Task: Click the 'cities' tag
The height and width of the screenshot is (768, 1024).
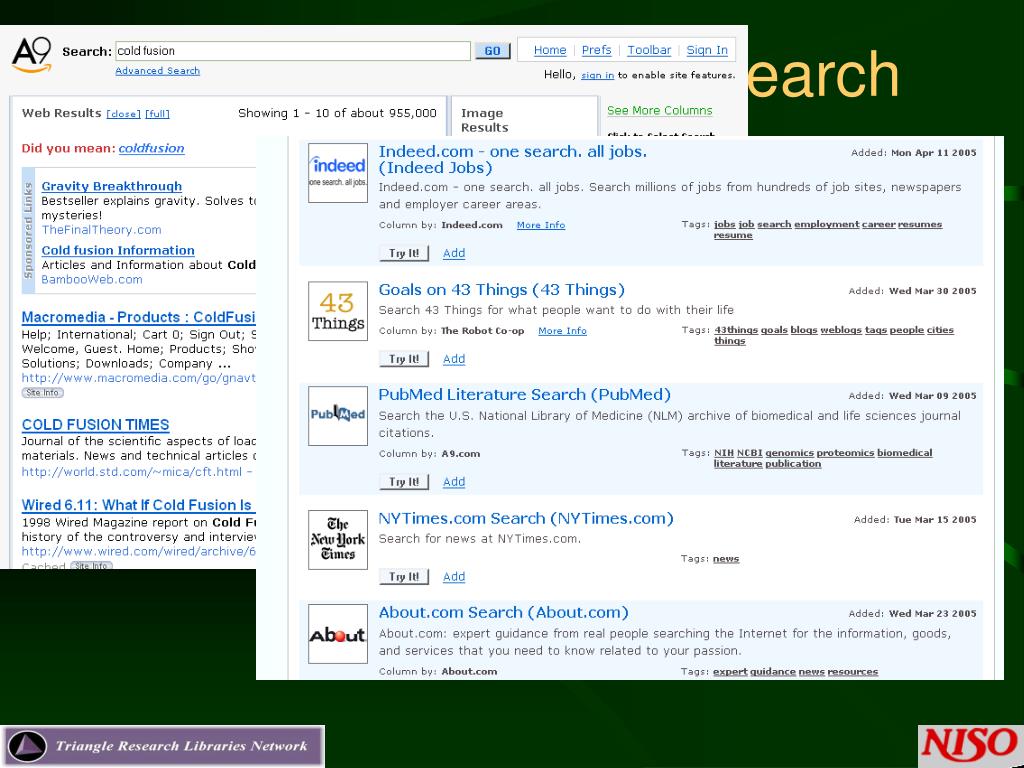Action: 940,330
